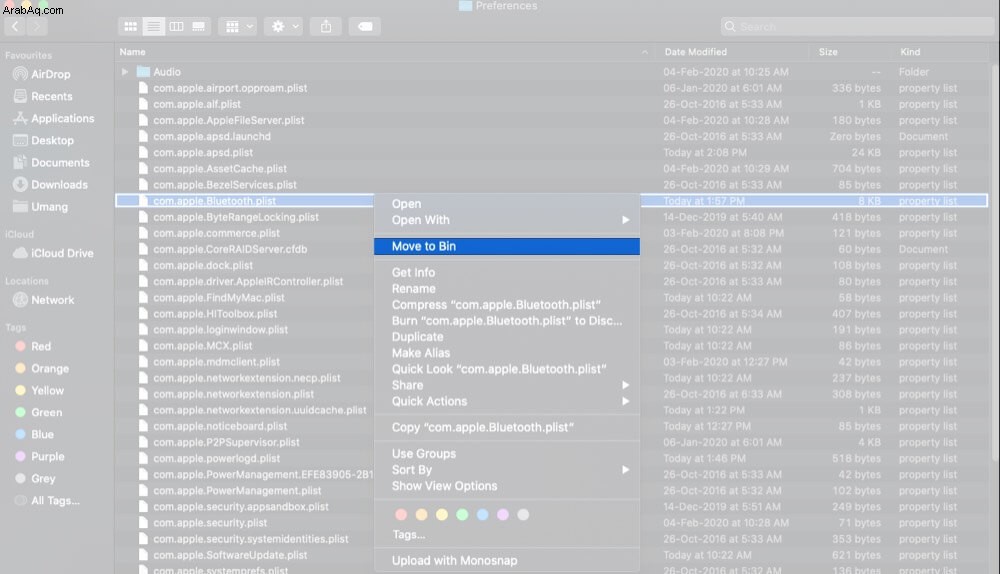Click the Edit Tags toolbar button
The width and height of the screenshot is (1000, 574).
[x=365, y=27]
